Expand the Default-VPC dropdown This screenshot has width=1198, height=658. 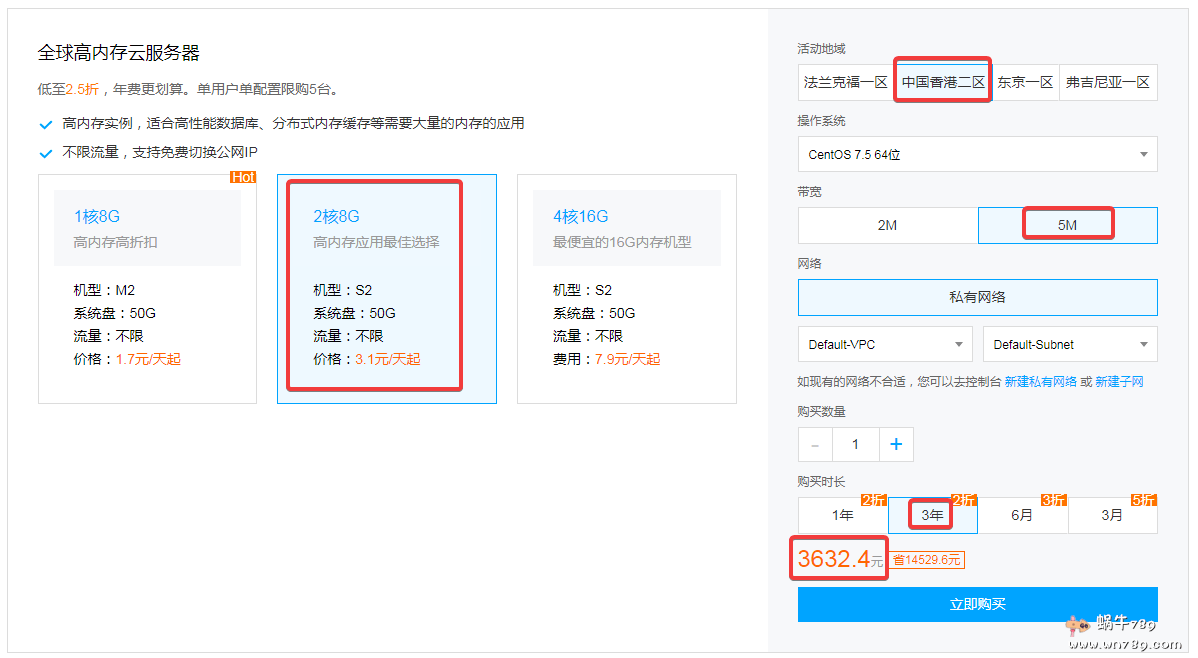coord(885,345)
